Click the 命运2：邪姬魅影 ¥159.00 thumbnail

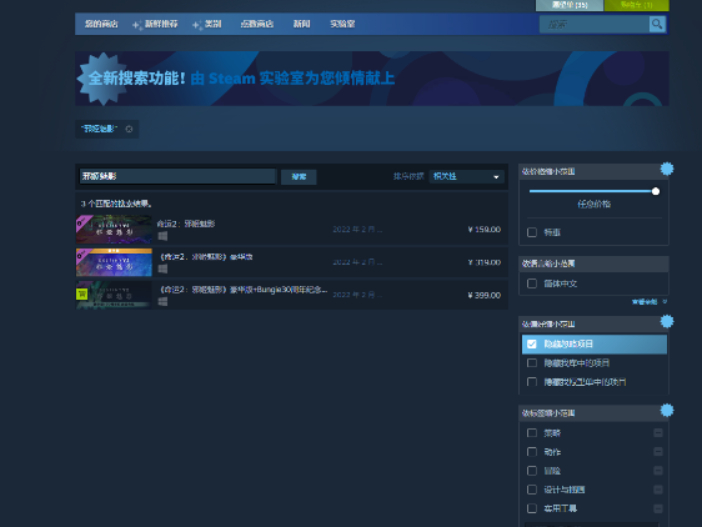(114, 229)
